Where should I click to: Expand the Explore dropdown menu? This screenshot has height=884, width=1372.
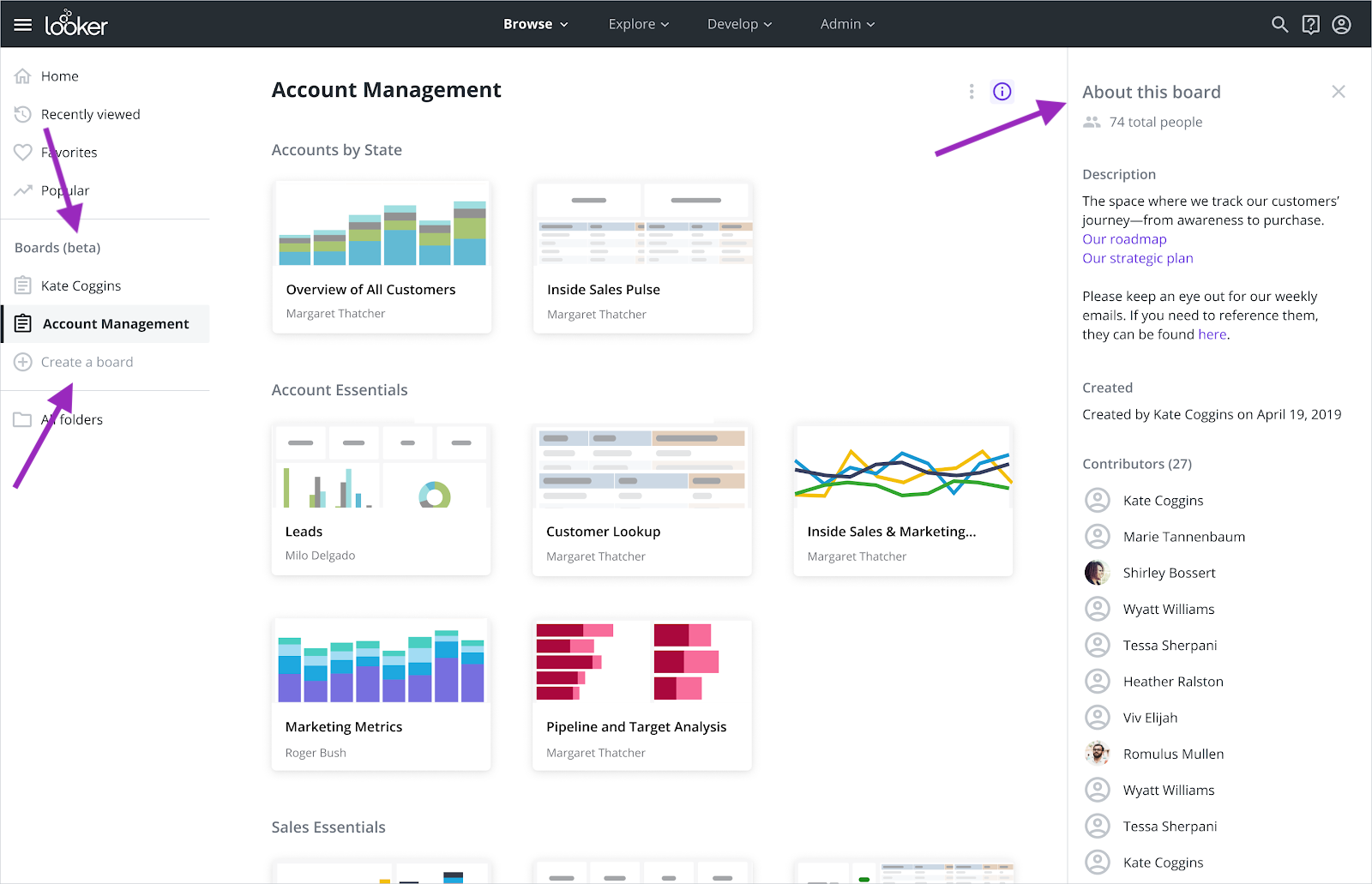pos(638,24)
